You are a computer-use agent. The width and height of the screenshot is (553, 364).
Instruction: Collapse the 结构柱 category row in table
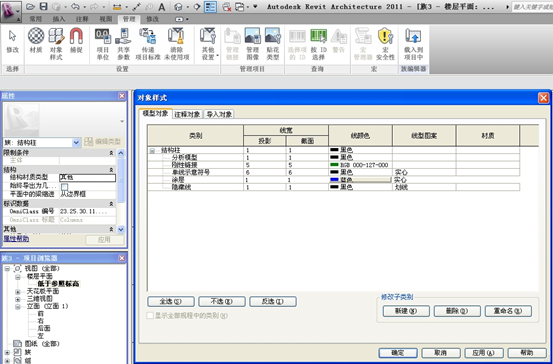(x=152, y=151)
